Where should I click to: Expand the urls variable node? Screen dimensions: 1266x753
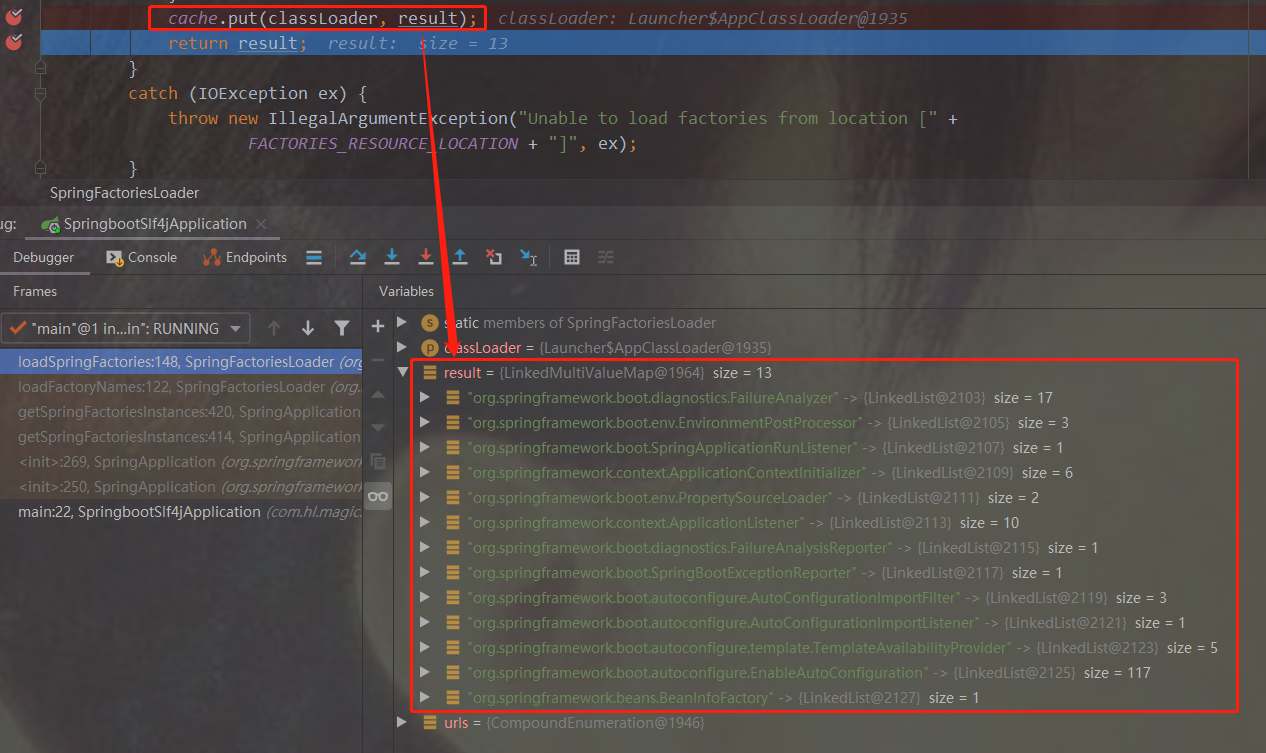(402, 722)
